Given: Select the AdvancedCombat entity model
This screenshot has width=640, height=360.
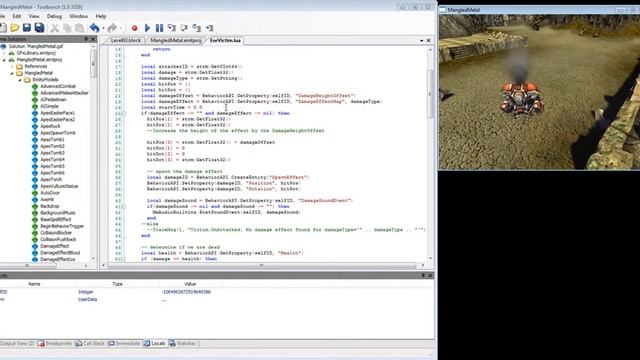Looking at the screenshot, I should [58, 86].
